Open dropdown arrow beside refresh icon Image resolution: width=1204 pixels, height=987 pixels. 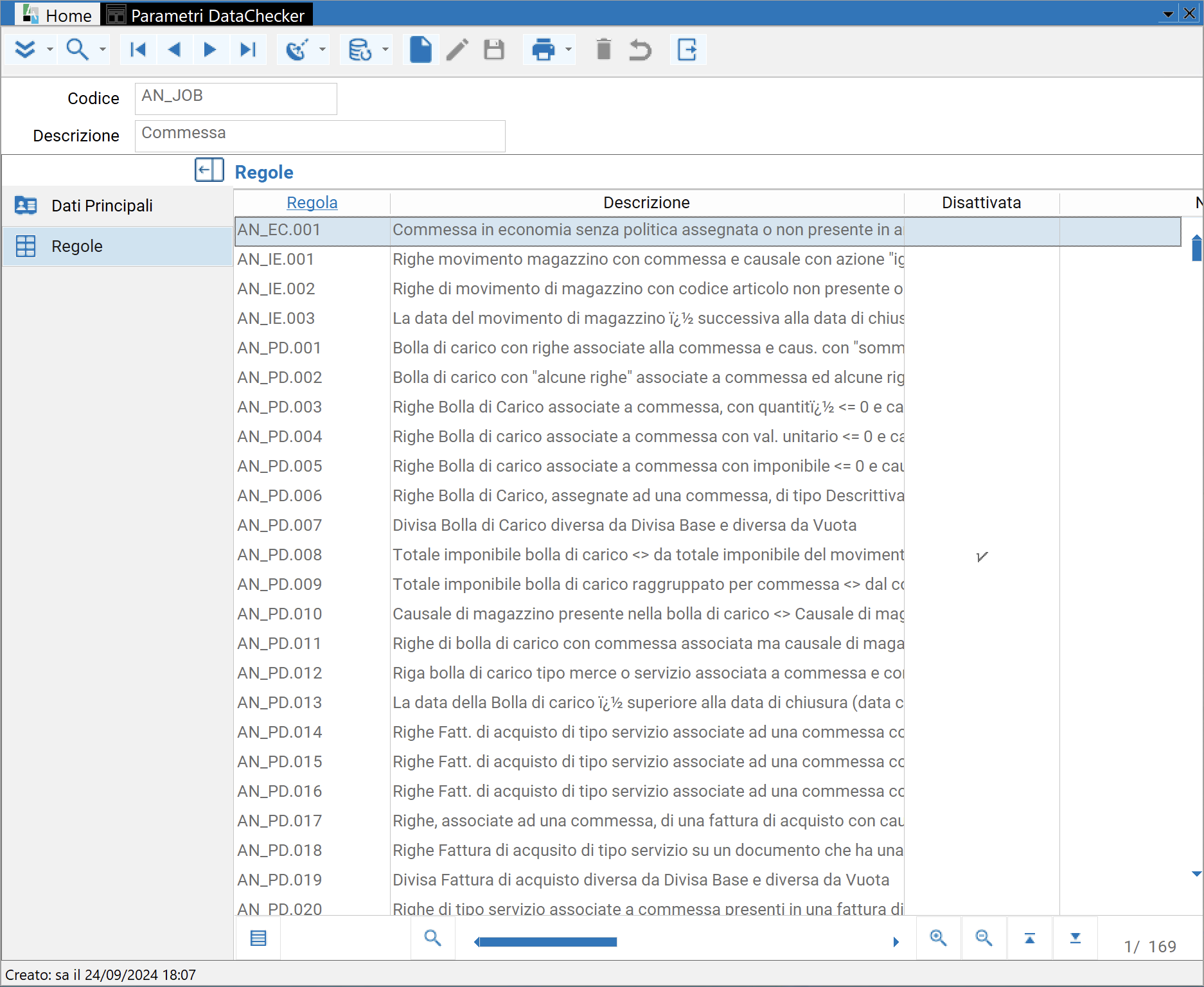coord(323,49)
